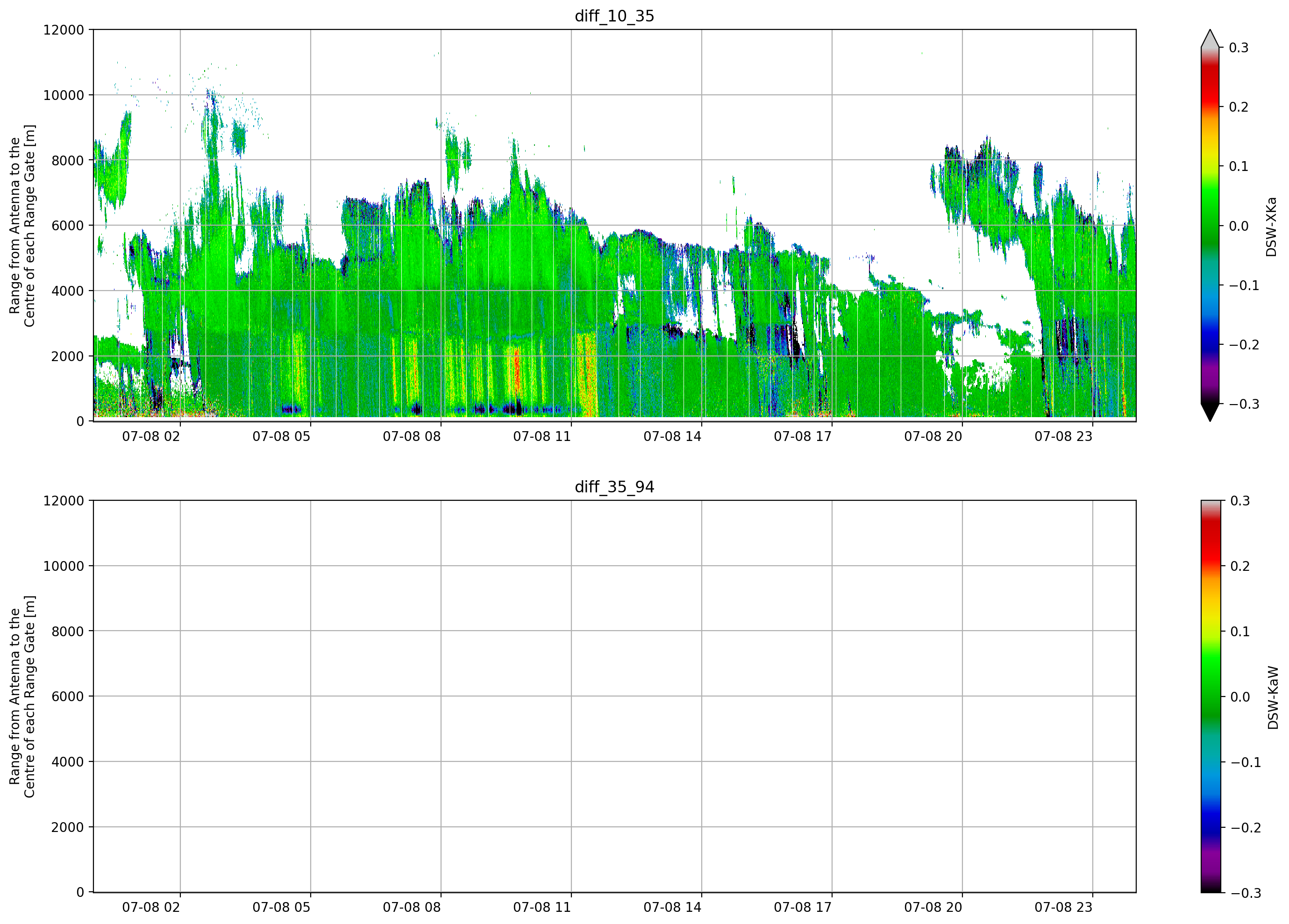The width and height of the screenshot is (1289, 924).
Task: Click the gray upper arrow of DSW-XKa colorbar
Action: [1210, 39]
